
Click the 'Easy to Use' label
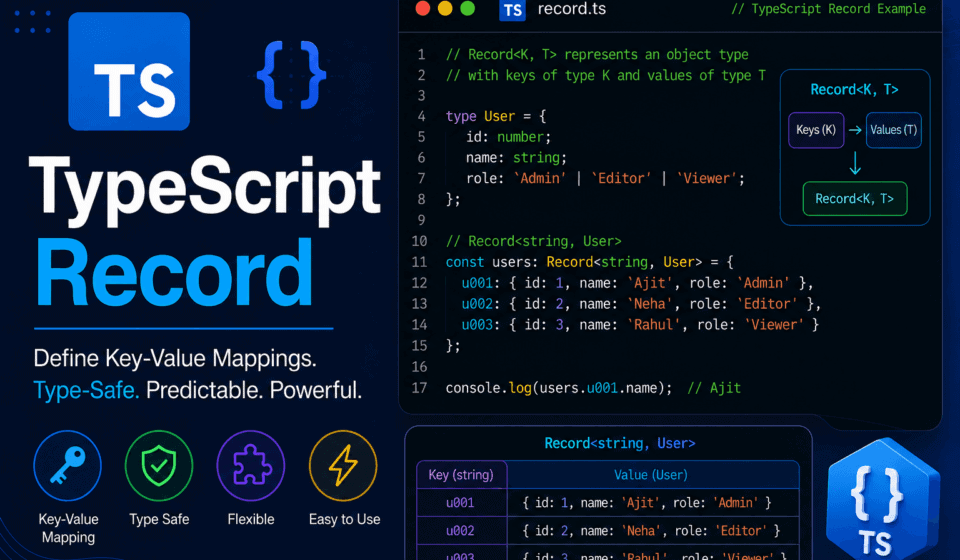(x=345, y=519)
